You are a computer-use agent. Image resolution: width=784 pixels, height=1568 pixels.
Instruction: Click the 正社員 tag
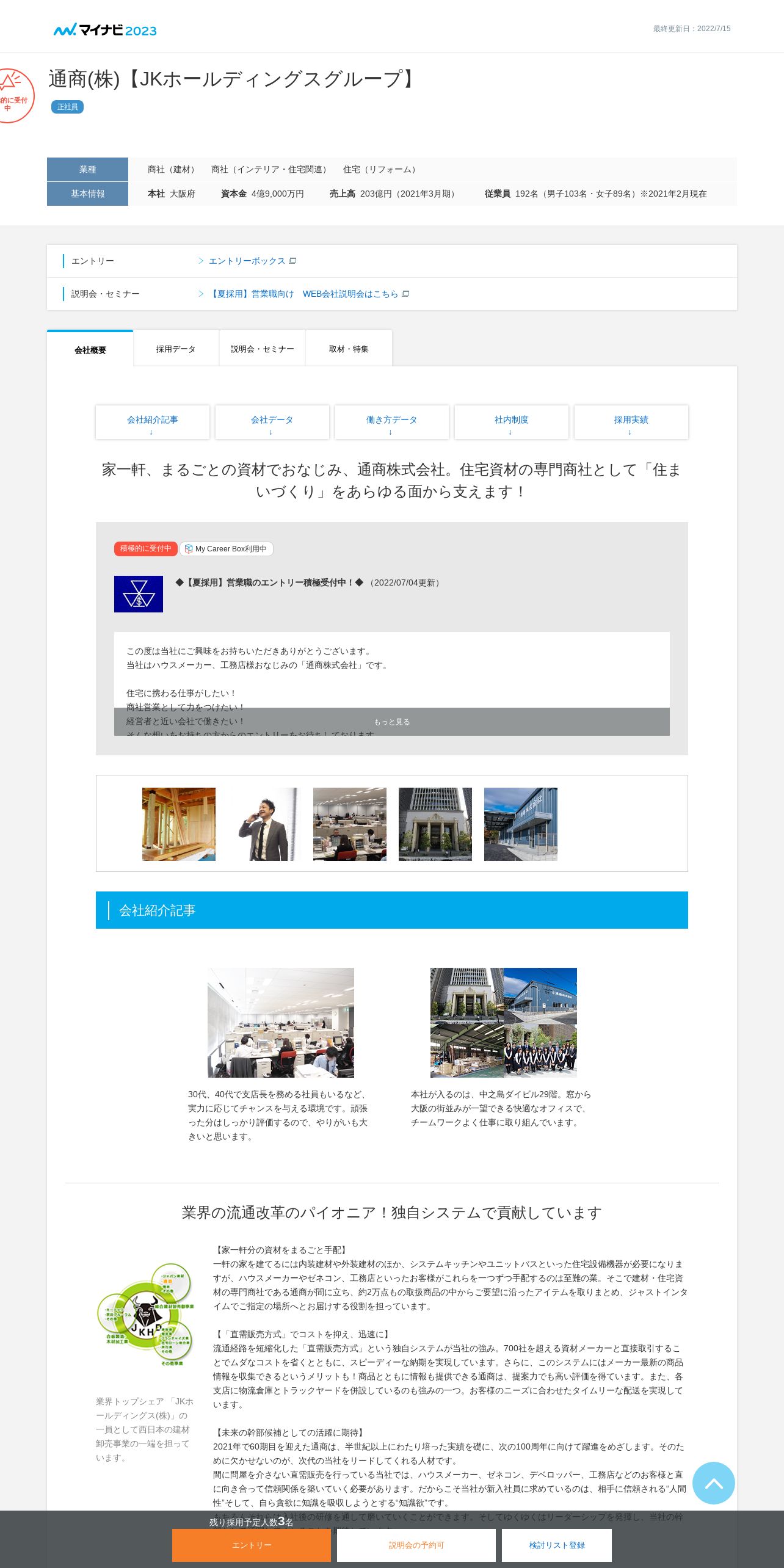coord(67,107)
